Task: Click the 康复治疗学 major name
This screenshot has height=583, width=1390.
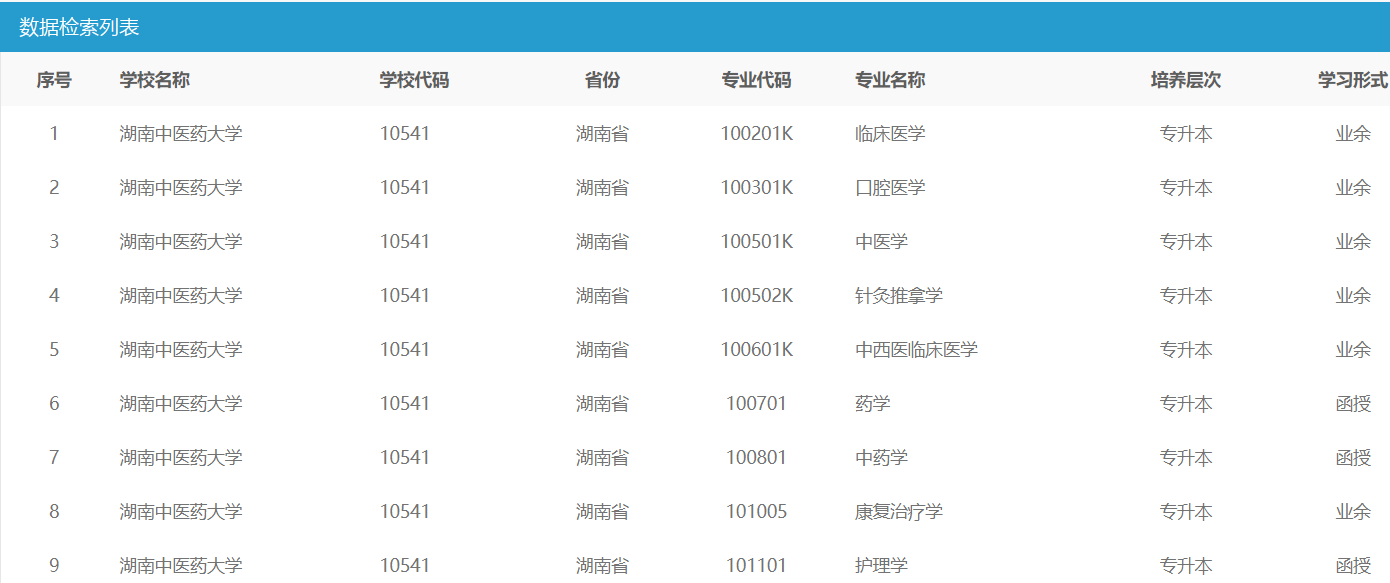Action: coord(898,512)
